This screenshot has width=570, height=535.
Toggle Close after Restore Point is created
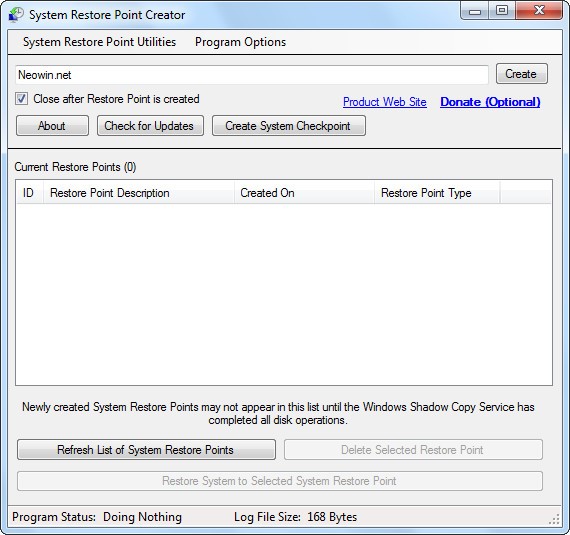pyautogui.click(x=21, y=98)
